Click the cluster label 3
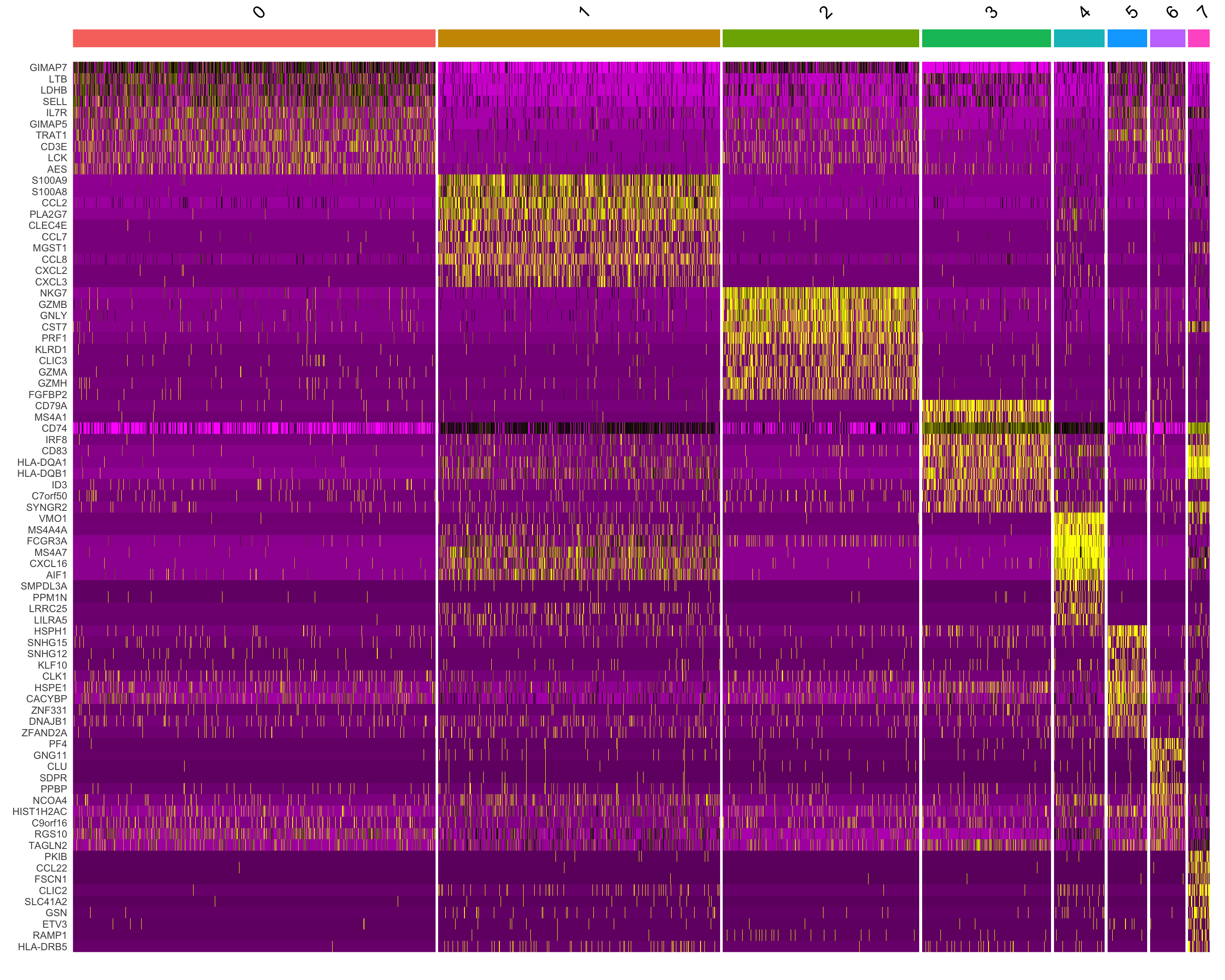Viewport: 1225px width, 980px height. 991,12
